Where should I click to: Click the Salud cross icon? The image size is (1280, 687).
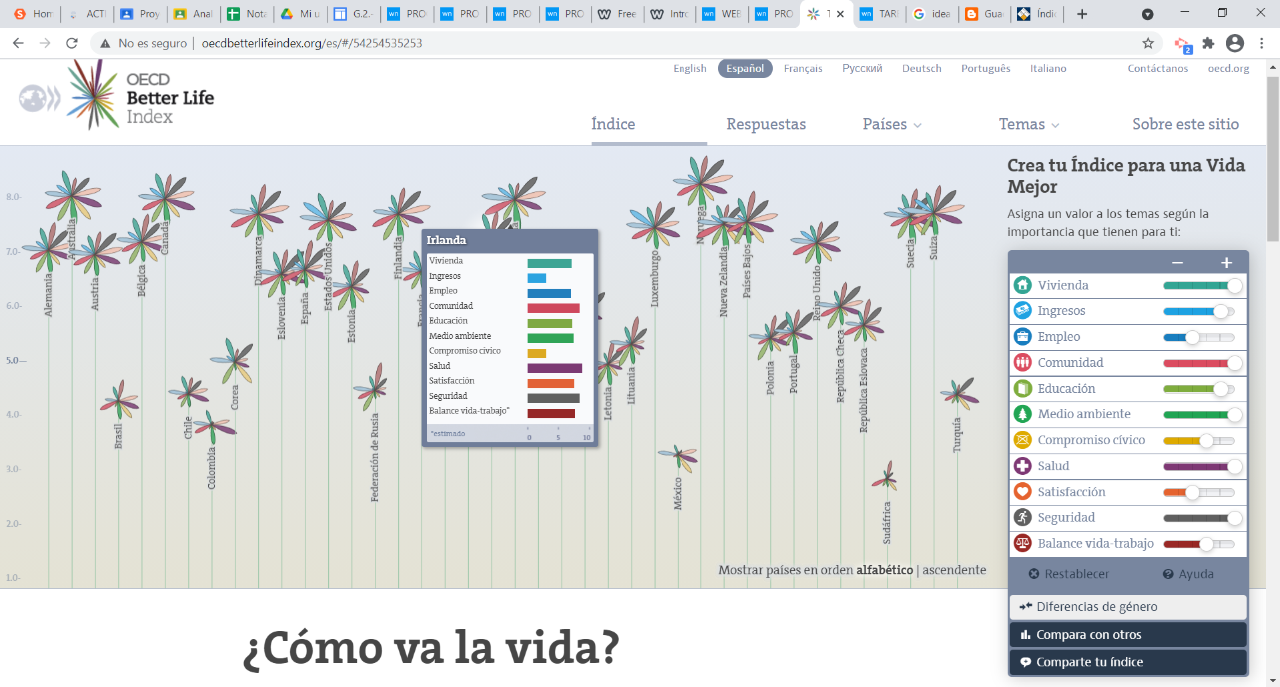click(x=1023, y=466)
